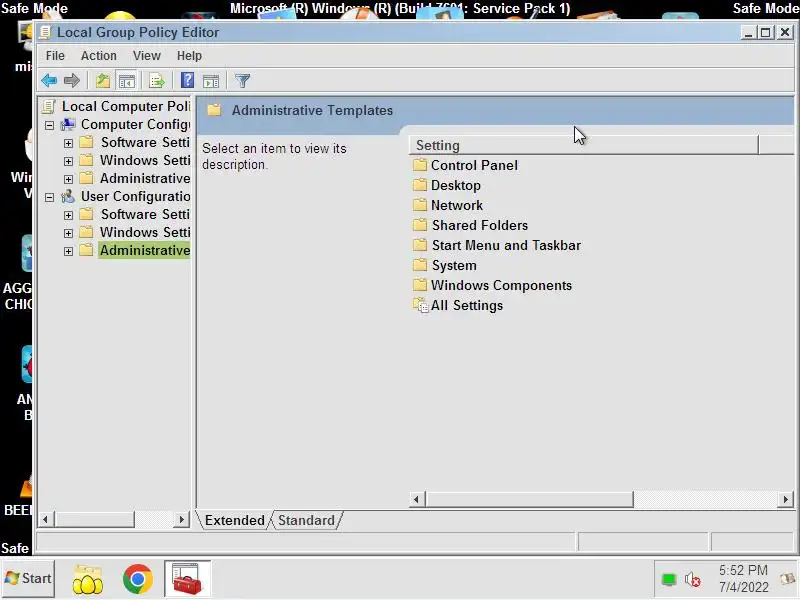Expand Windows Settings under User Configuration
Screen dimensions: 800x600
click(68, 233)
